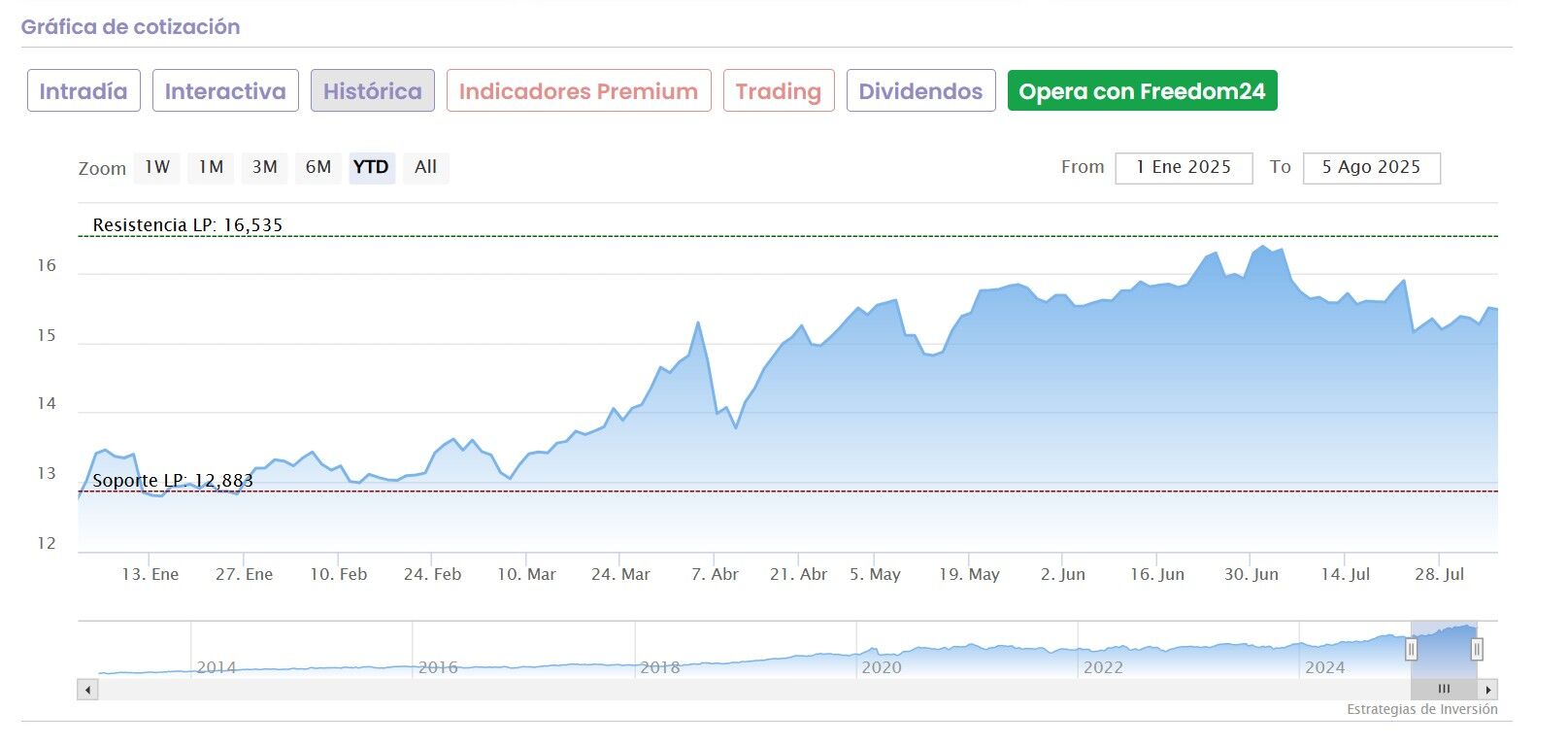Choose the 3M zoom option
This screenshot has width=1568, height=746.
pyautogui.click(x=264, y=167)
